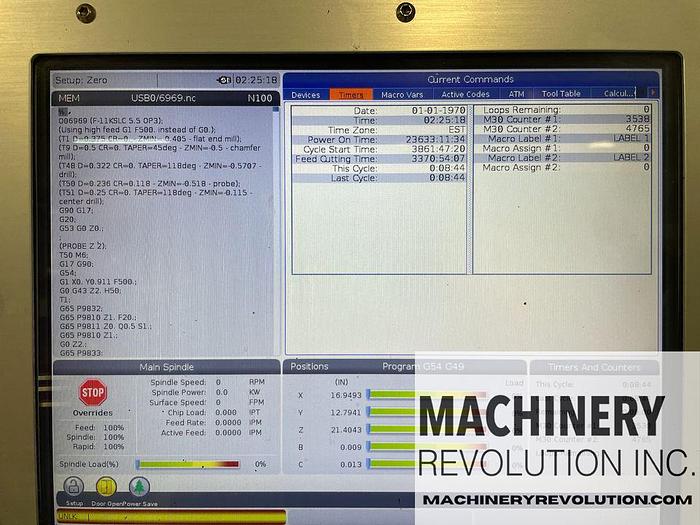
Task: Click M30 Counter #2 value '4765'
Action: pyautogui.click(x=638, y=128)
